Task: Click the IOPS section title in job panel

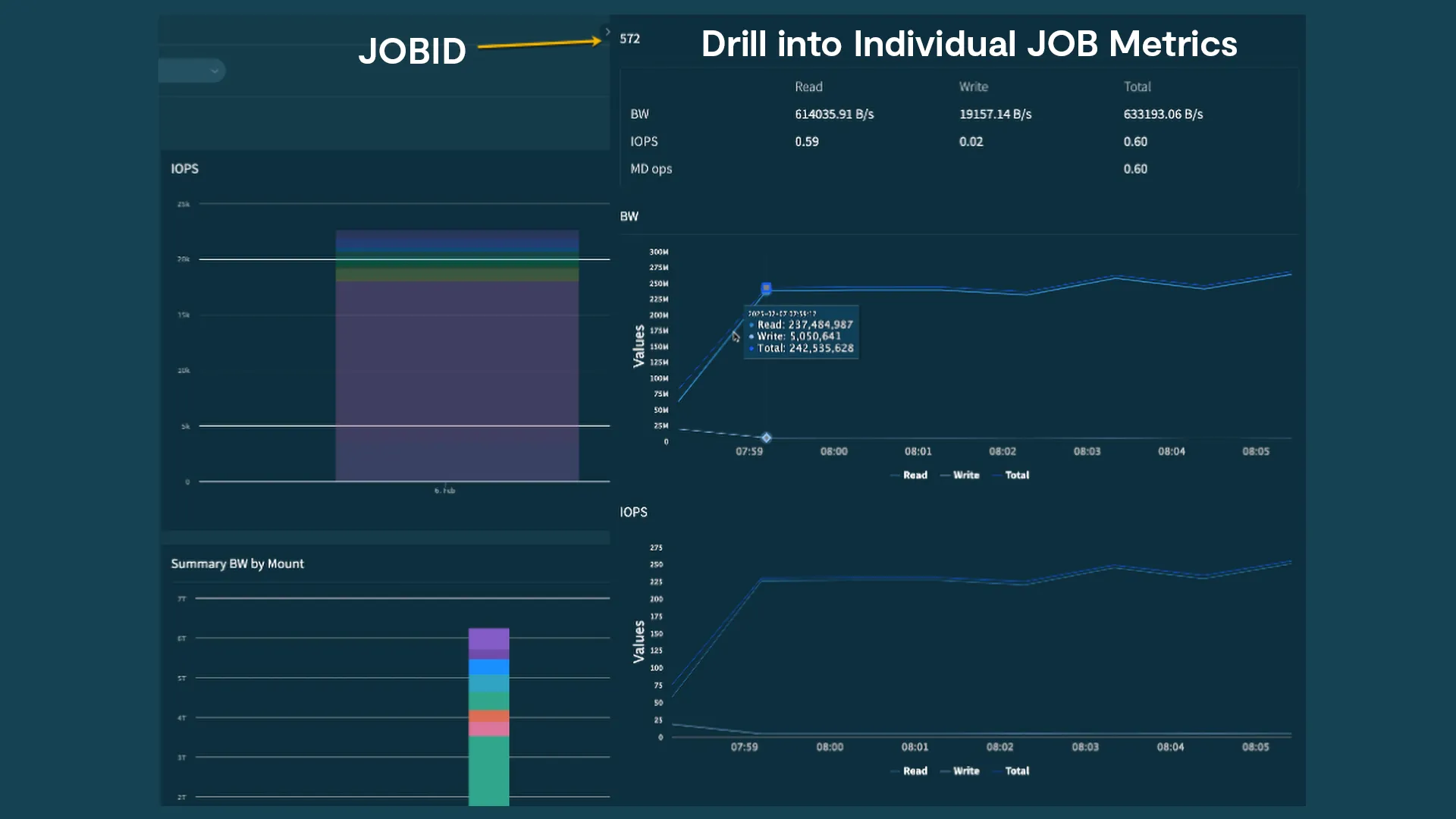Action: coord(633,513)
